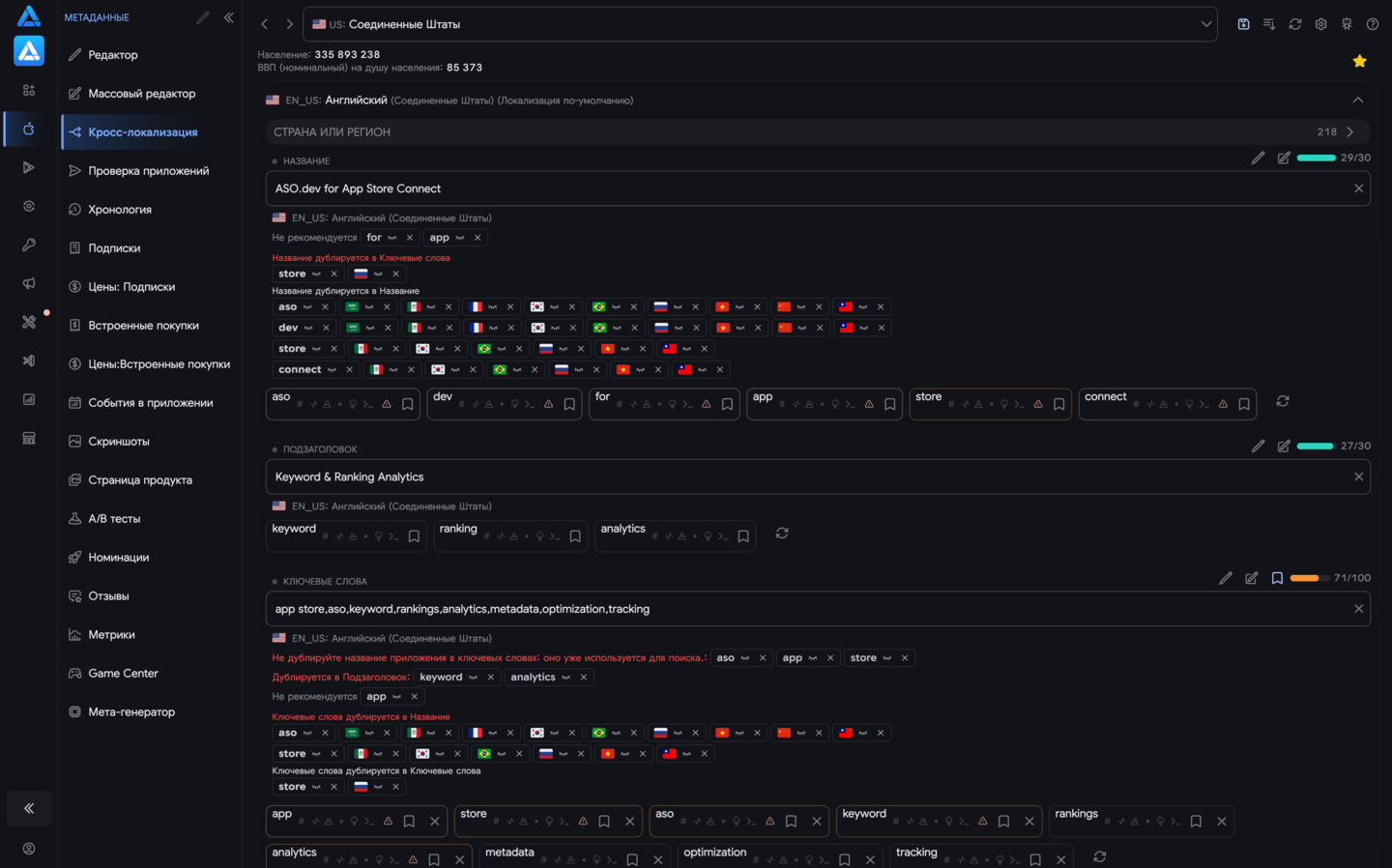Toggle the bookmark on the 'for' keyword chip
The height and width of the screenshot is (868, 1392).
727,405
